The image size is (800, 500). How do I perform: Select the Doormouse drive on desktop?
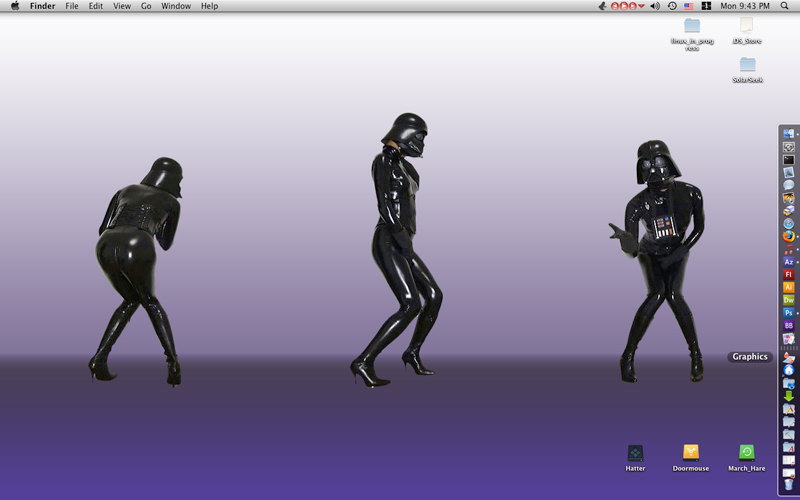[x=690, y=453]
